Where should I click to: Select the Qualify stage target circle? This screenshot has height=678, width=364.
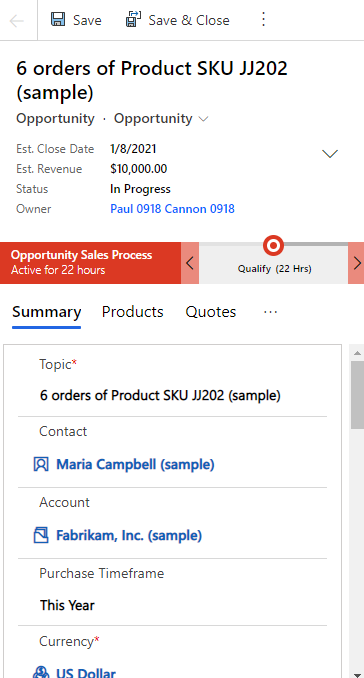pos(273,246)
